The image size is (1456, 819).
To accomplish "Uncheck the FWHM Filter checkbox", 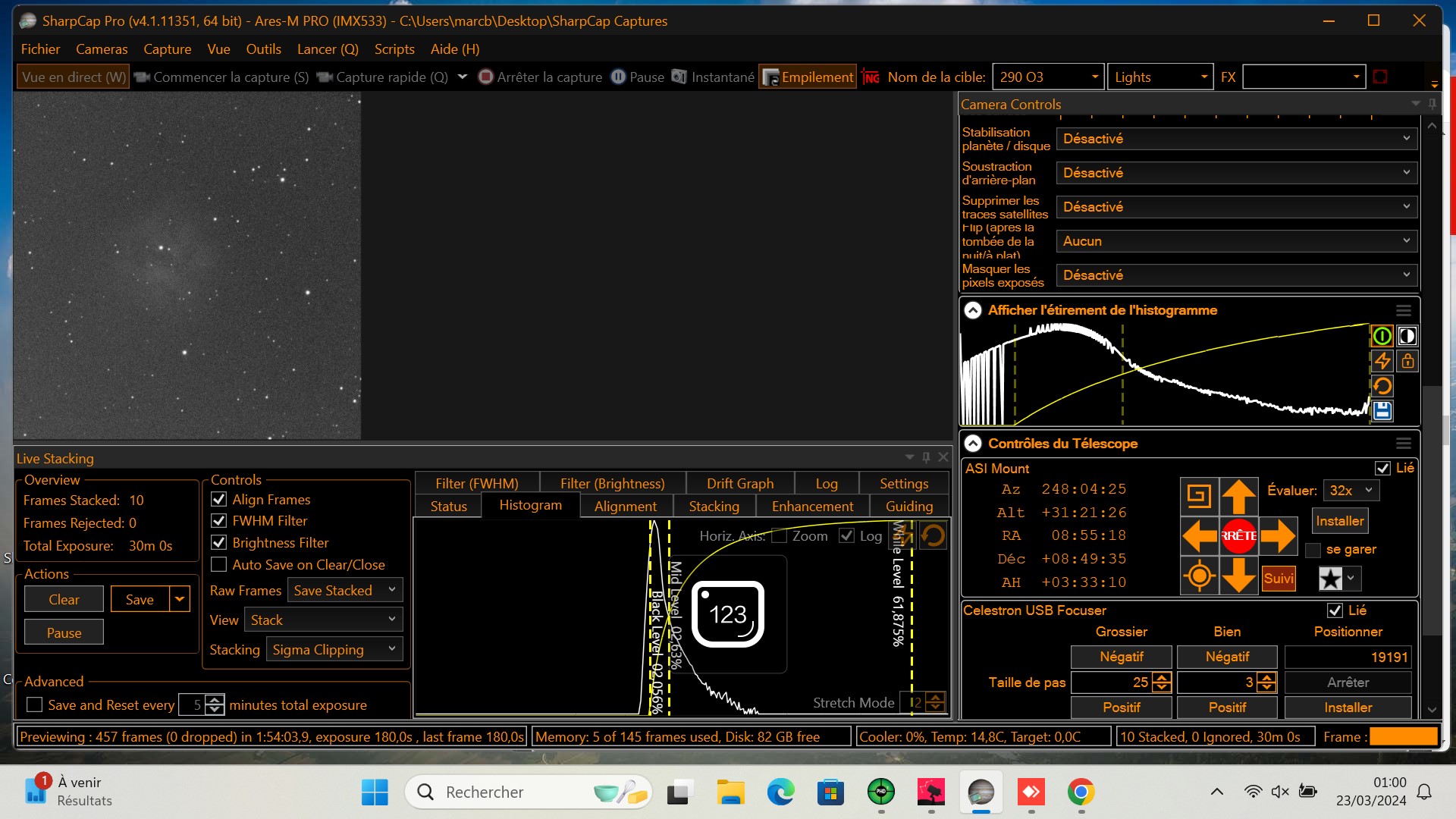I will pos(219,521).
